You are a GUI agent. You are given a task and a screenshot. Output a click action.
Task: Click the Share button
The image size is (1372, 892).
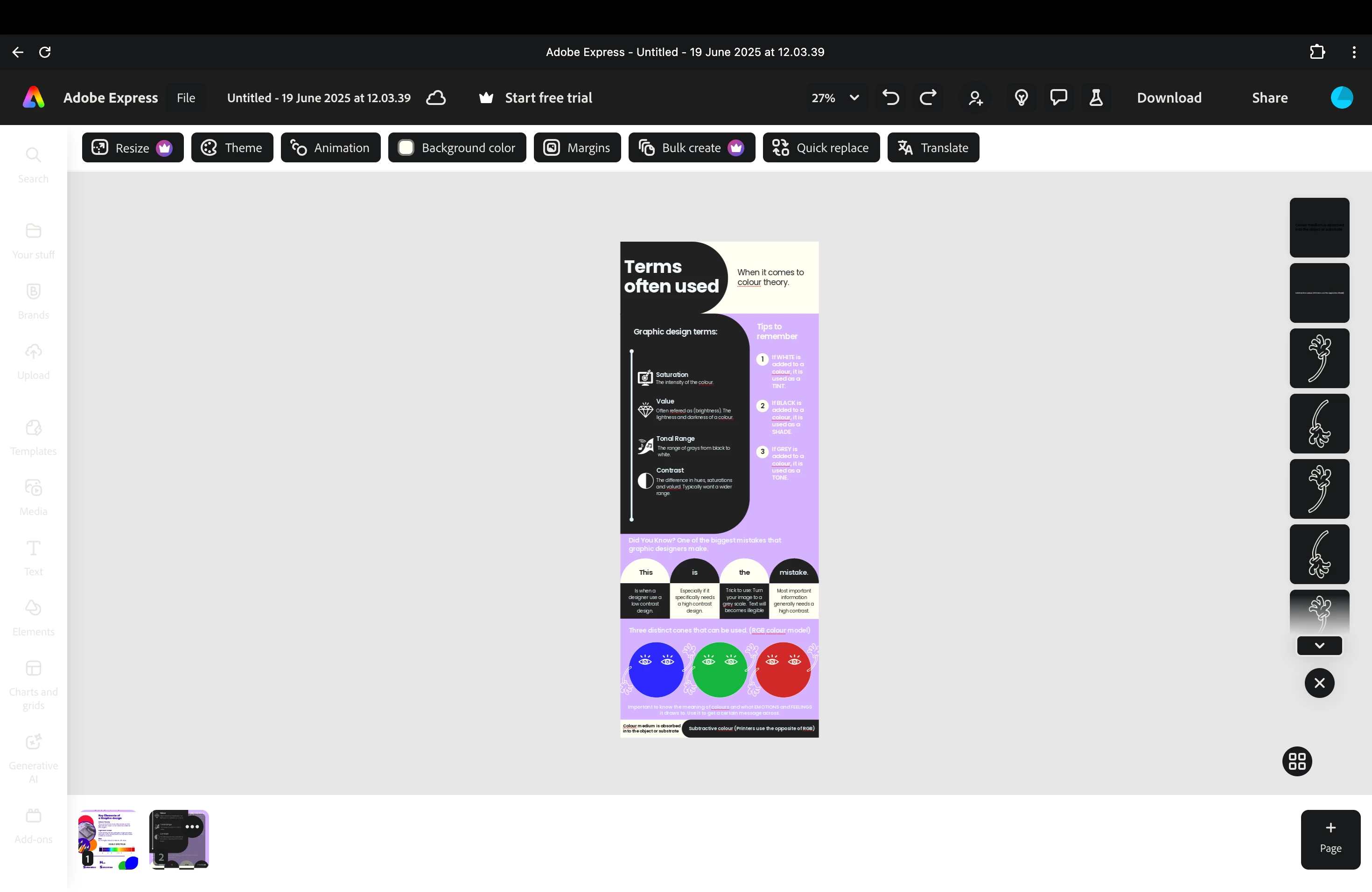(x=1269, y=98)
